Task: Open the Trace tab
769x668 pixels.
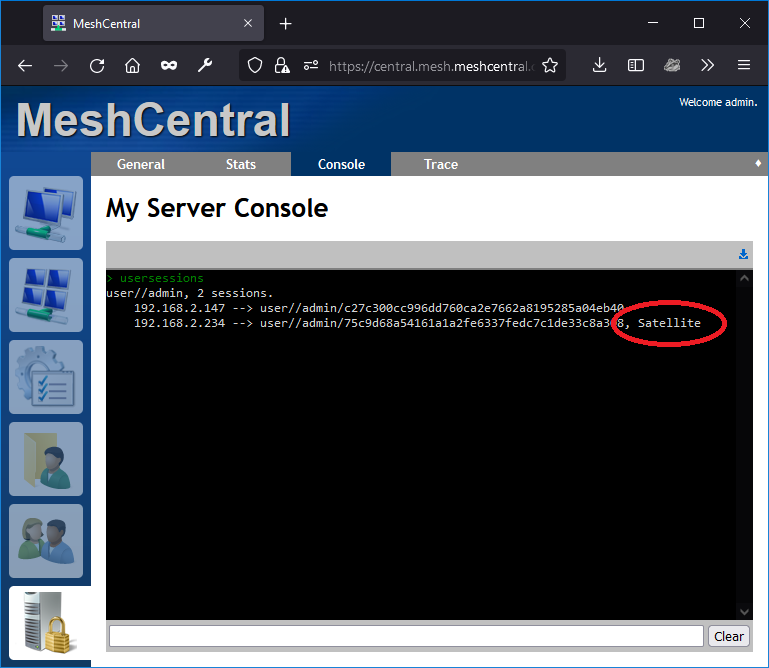Action: tap(441, 164)
